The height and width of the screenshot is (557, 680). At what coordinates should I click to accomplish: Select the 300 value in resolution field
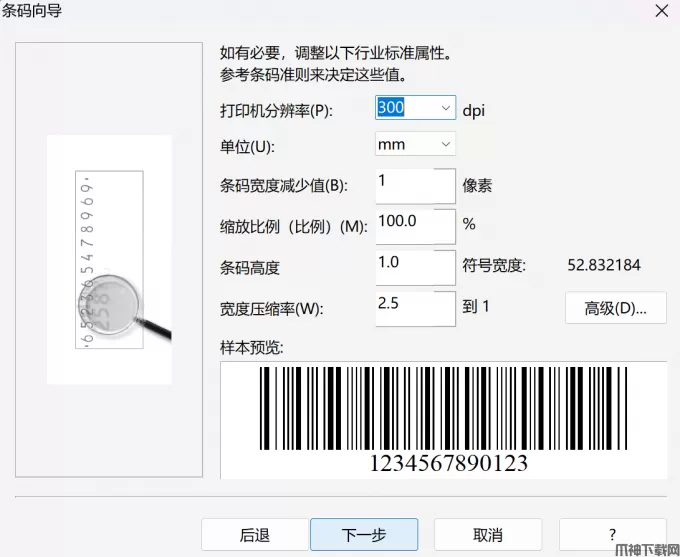coord(391,107)
